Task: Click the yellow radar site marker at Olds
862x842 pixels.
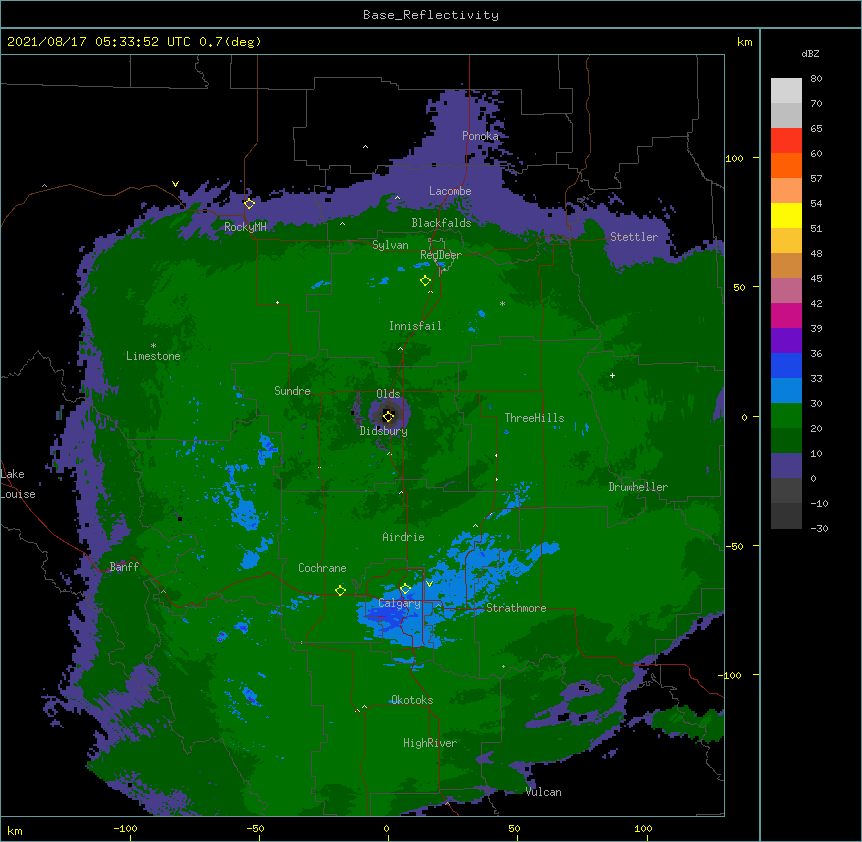Action: coord(388,416)
